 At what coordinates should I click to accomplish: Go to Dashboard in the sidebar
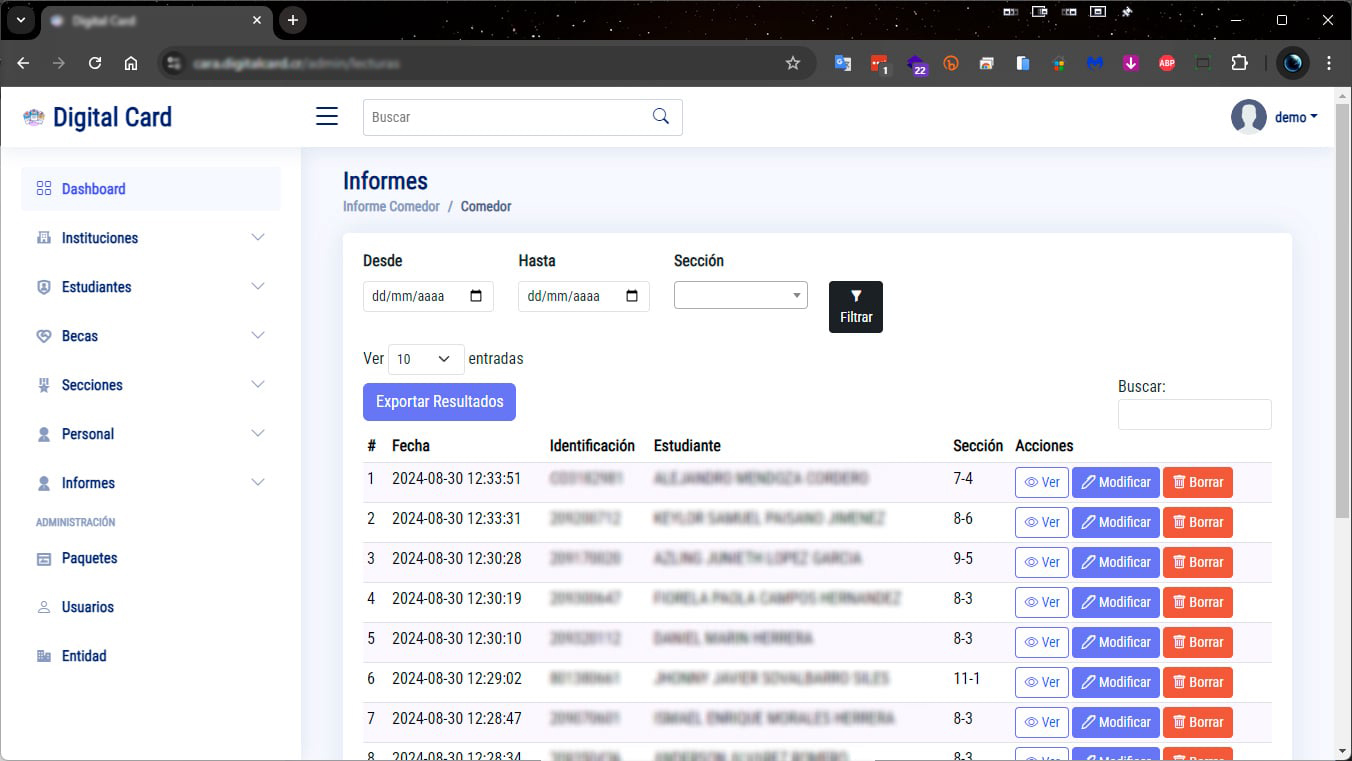[93, 189]
